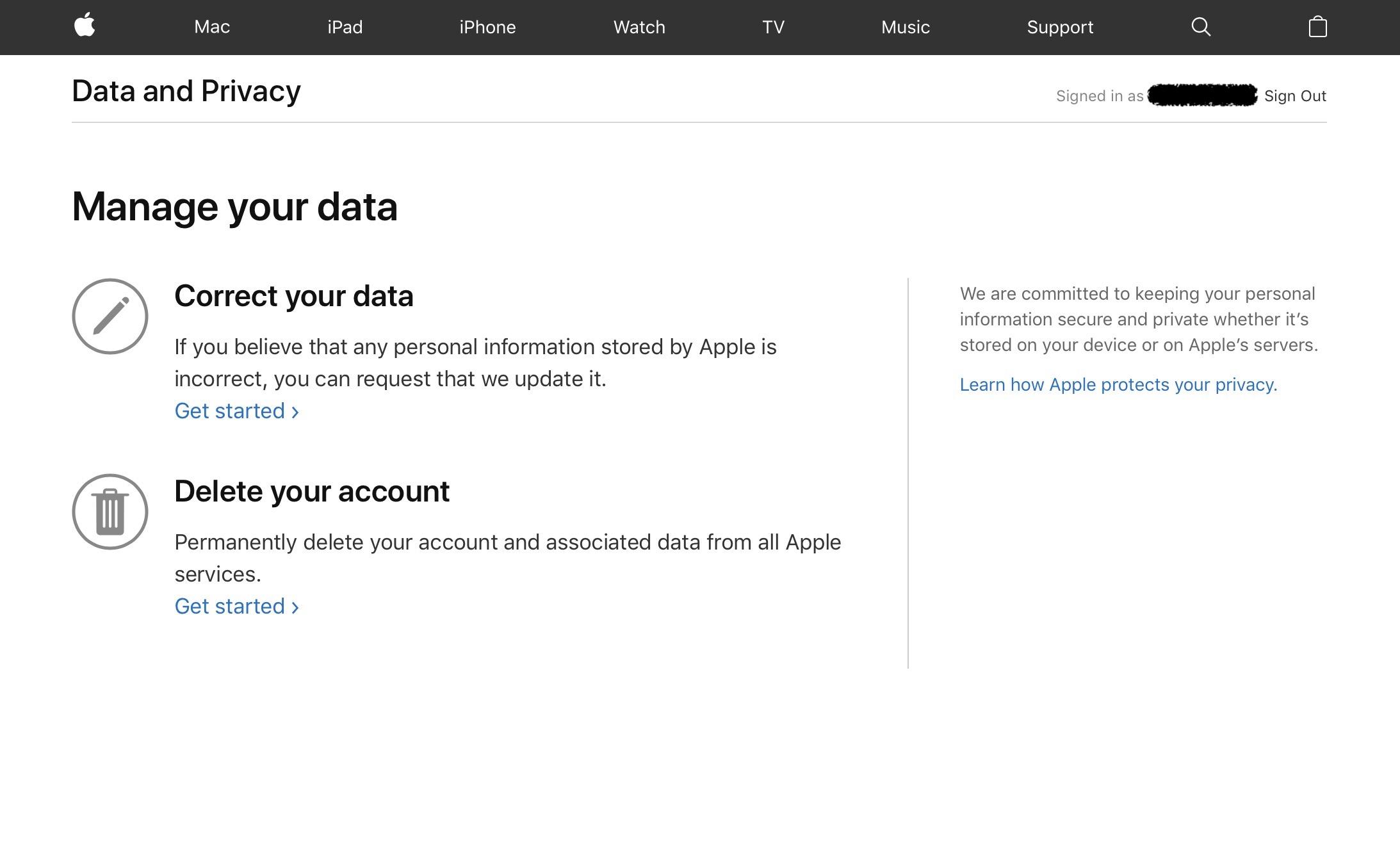
Task: Click the Delete your account heading
Action: click(x=312, y=491)
